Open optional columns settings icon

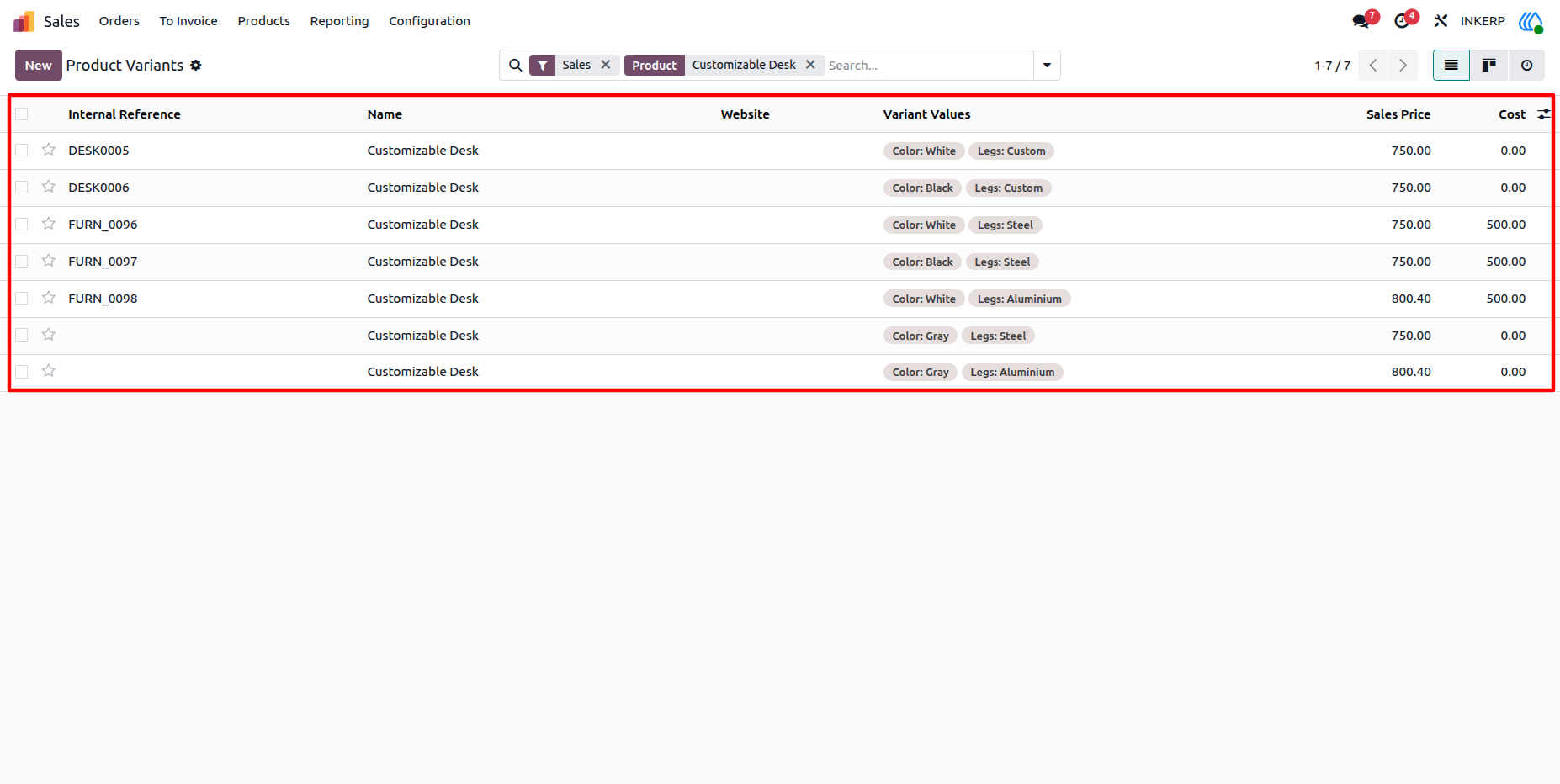click(x=1544, y=114)
